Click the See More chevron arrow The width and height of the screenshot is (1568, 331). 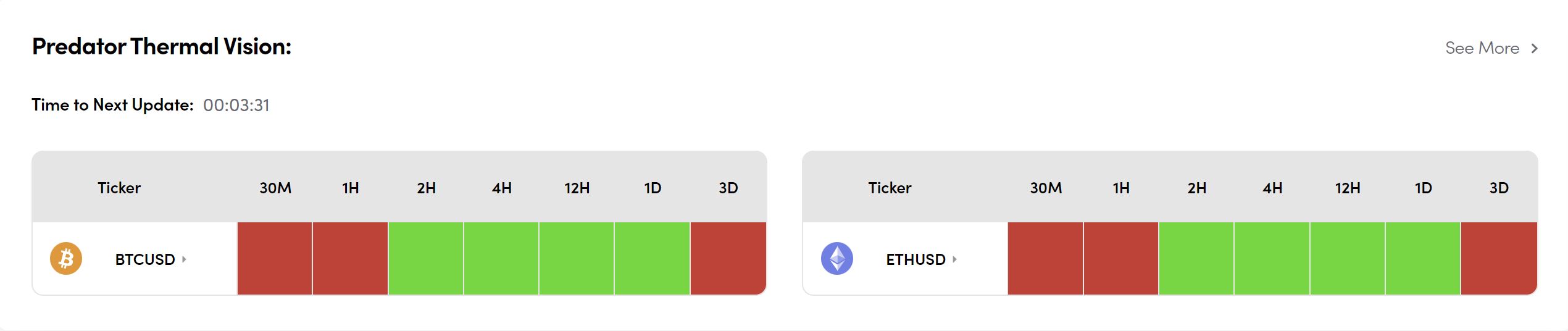[x=1535, y=48]
